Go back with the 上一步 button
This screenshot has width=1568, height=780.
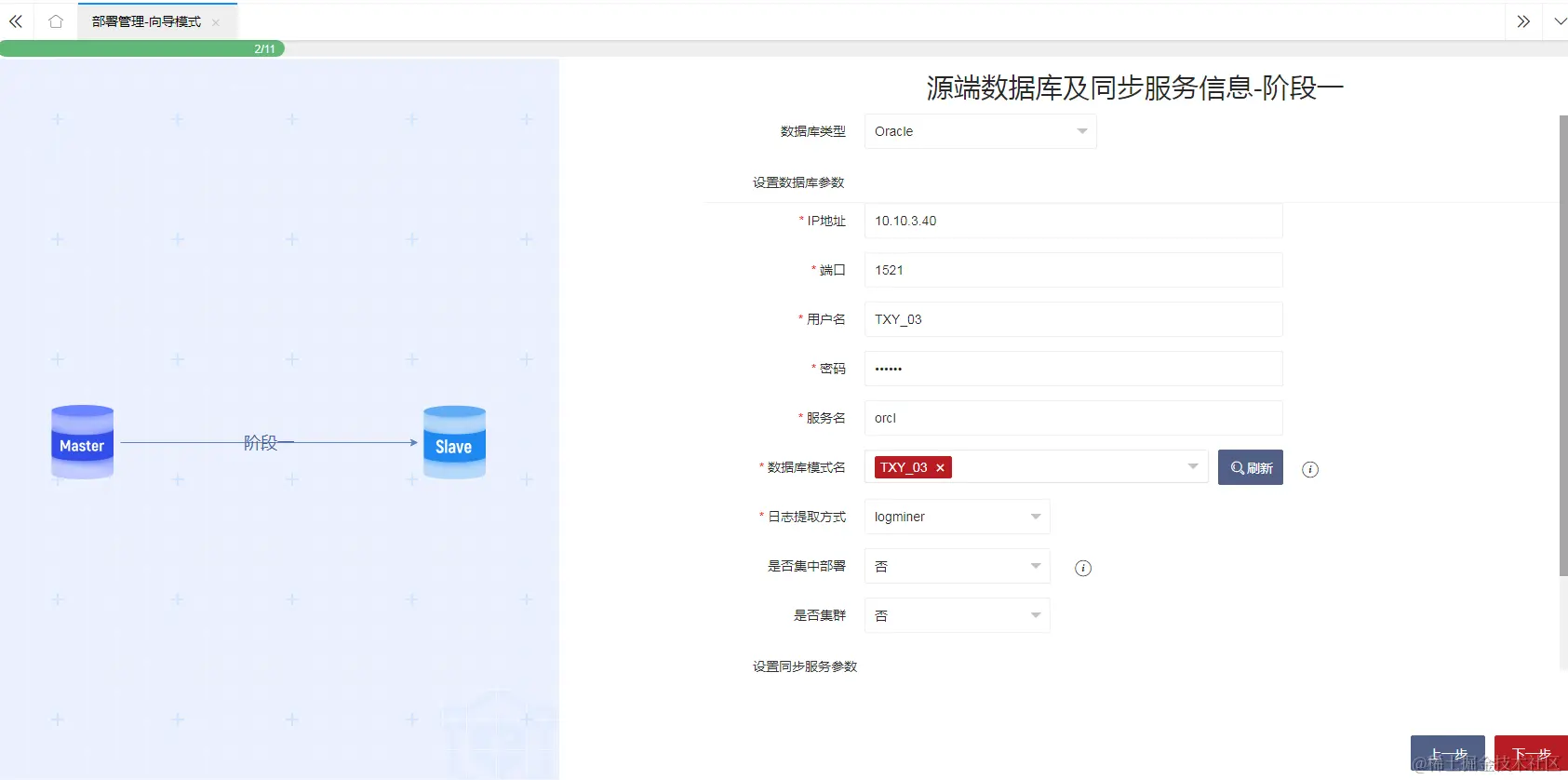(x=1448, y=754)
